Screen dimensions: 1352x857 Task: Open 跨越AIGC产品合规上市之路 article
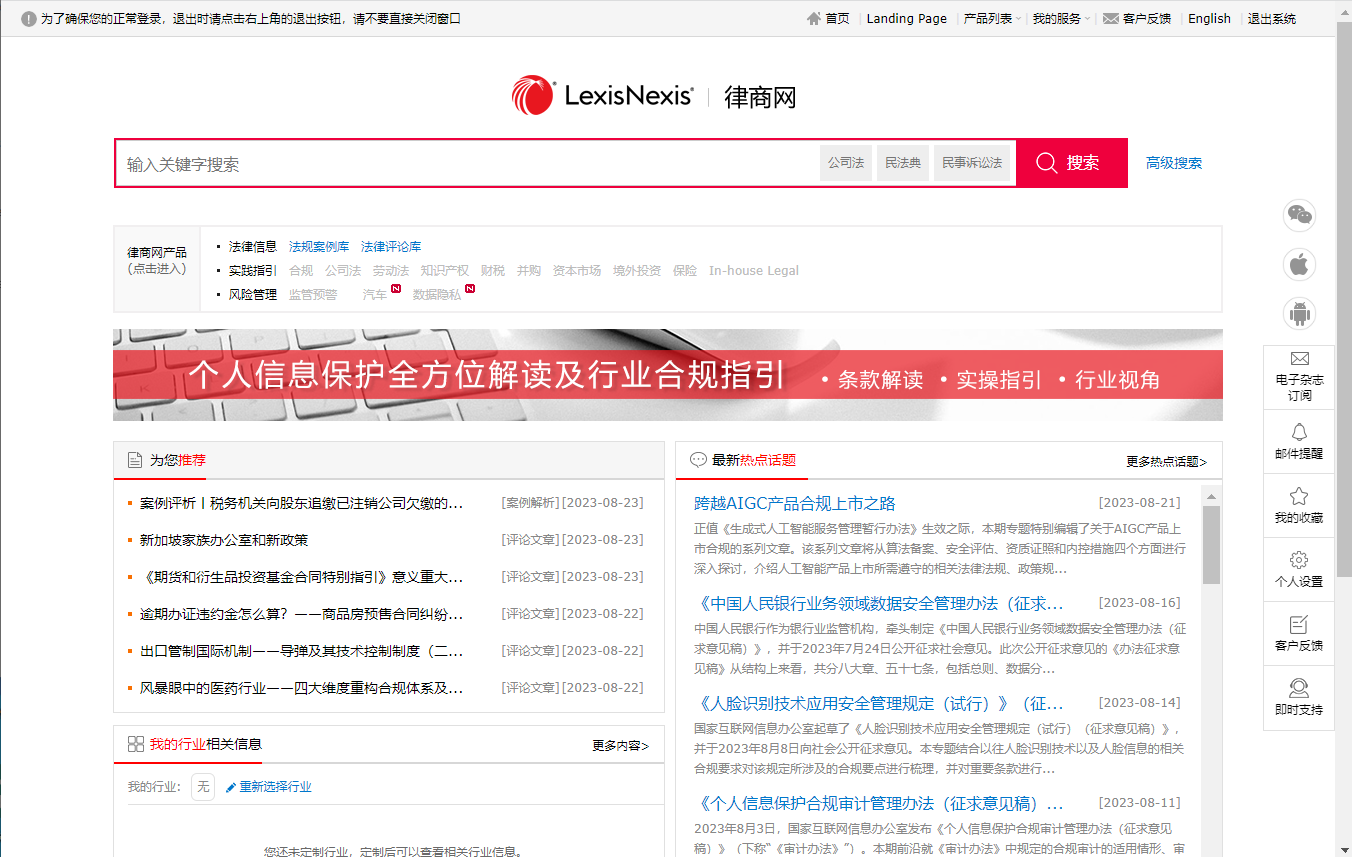tap(795, 503)
